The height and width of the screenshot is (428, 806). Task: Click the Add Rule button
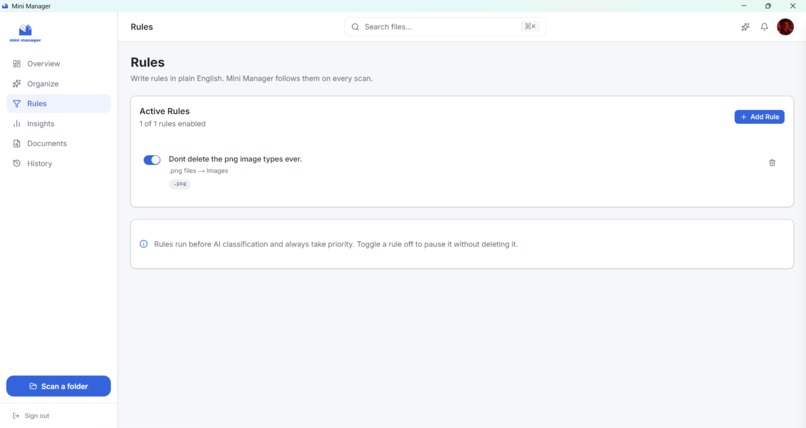[759, 117]
